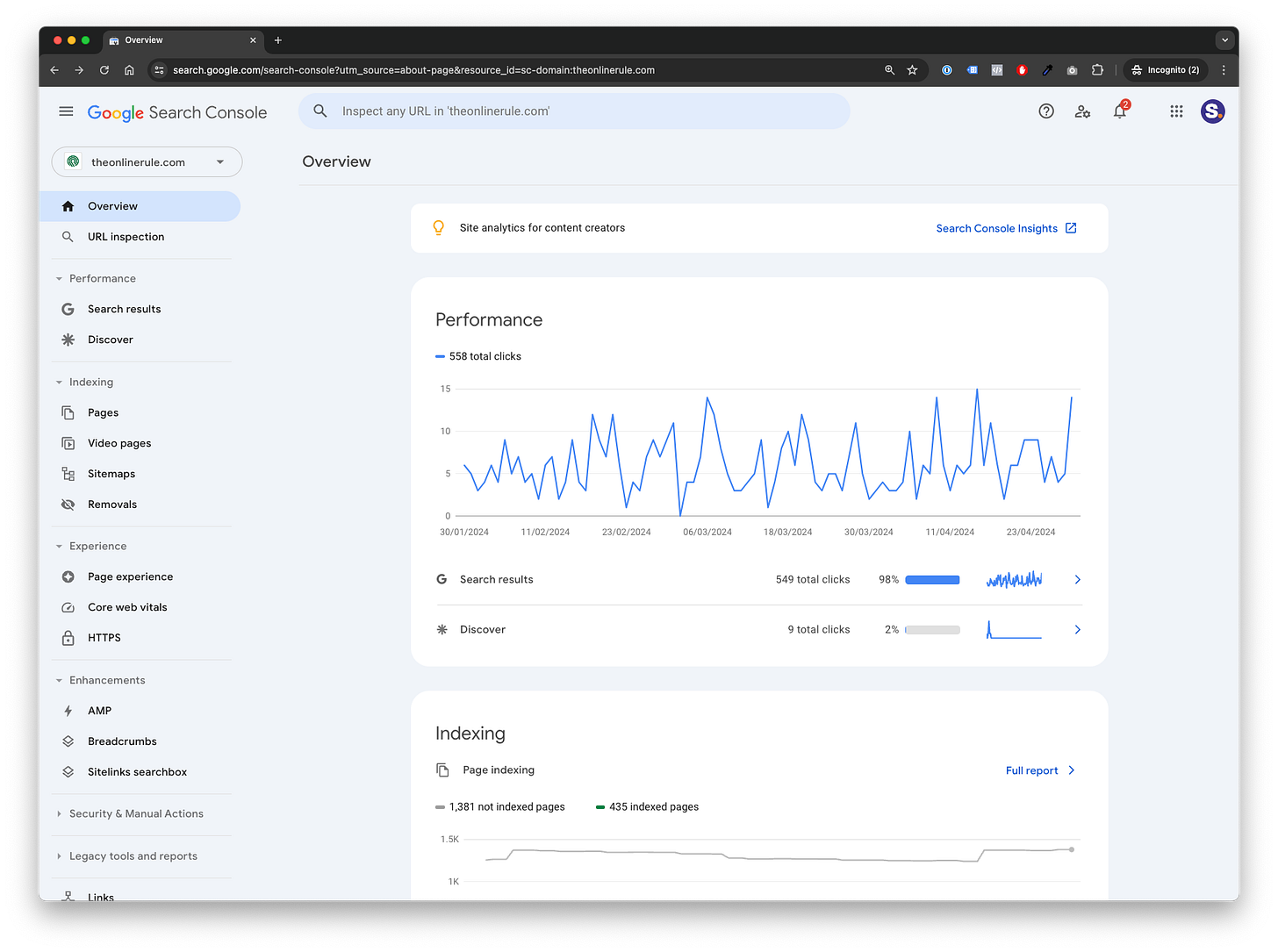Click the browser address bar URL

point(413,70)
